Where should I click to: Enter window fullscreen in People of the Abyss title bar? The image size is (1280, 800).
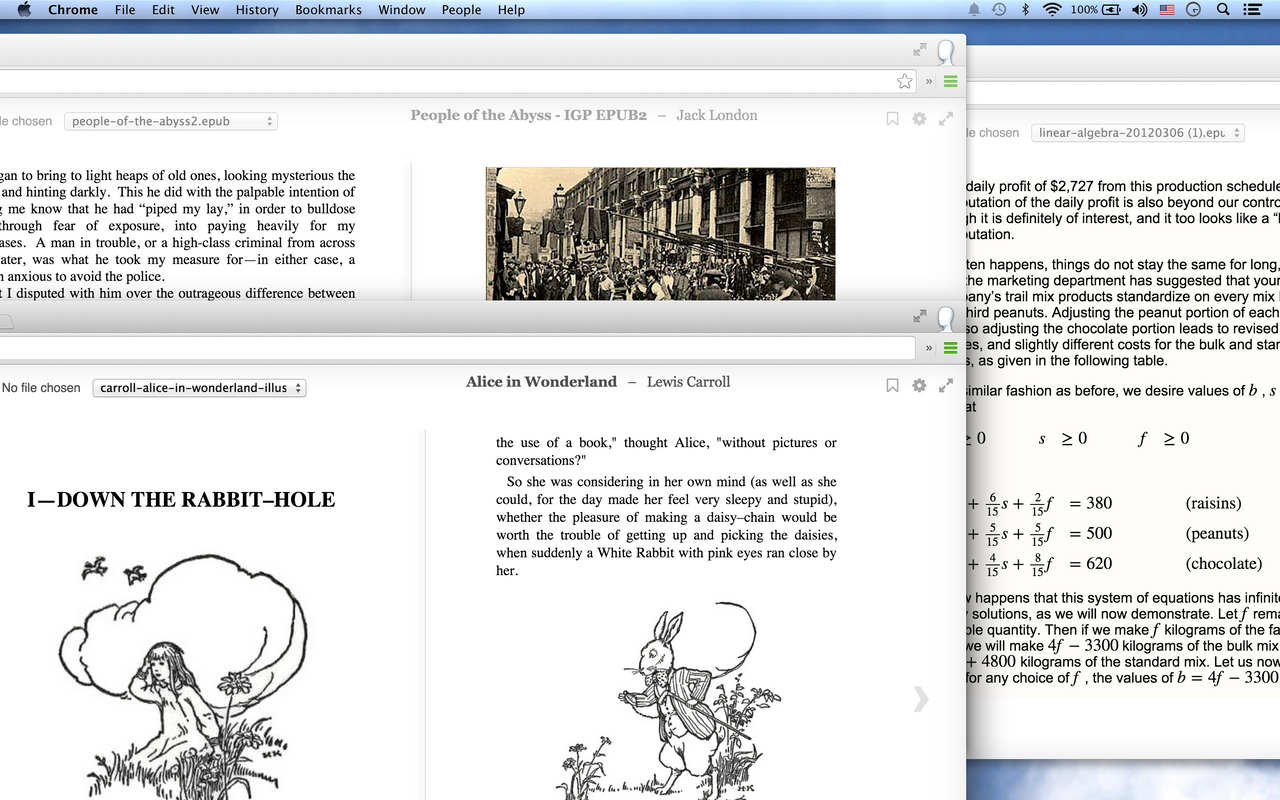coord(920,50)
